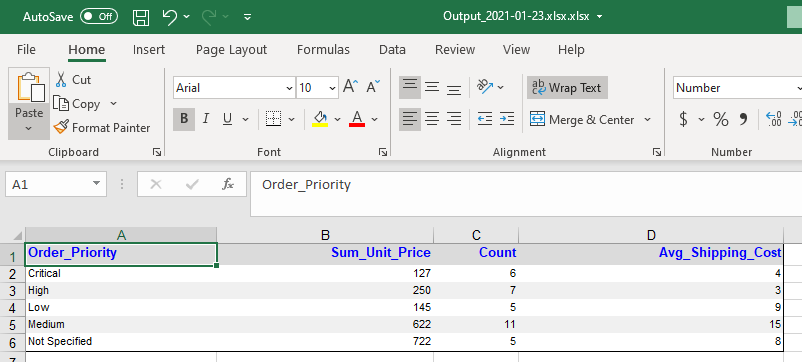Image resolution: width=802 pixels, height=362 pixels.
Task: Click the cell containing Not Specified
Action: [x=121, y=342]
